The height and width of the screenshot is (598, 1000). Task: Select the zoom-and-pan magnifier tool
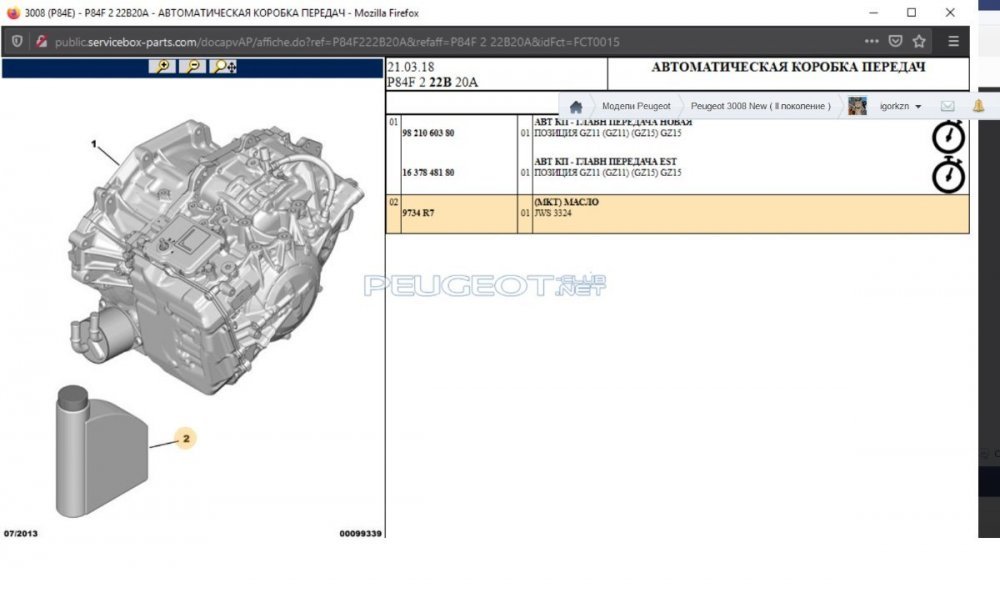click(224, 67)
